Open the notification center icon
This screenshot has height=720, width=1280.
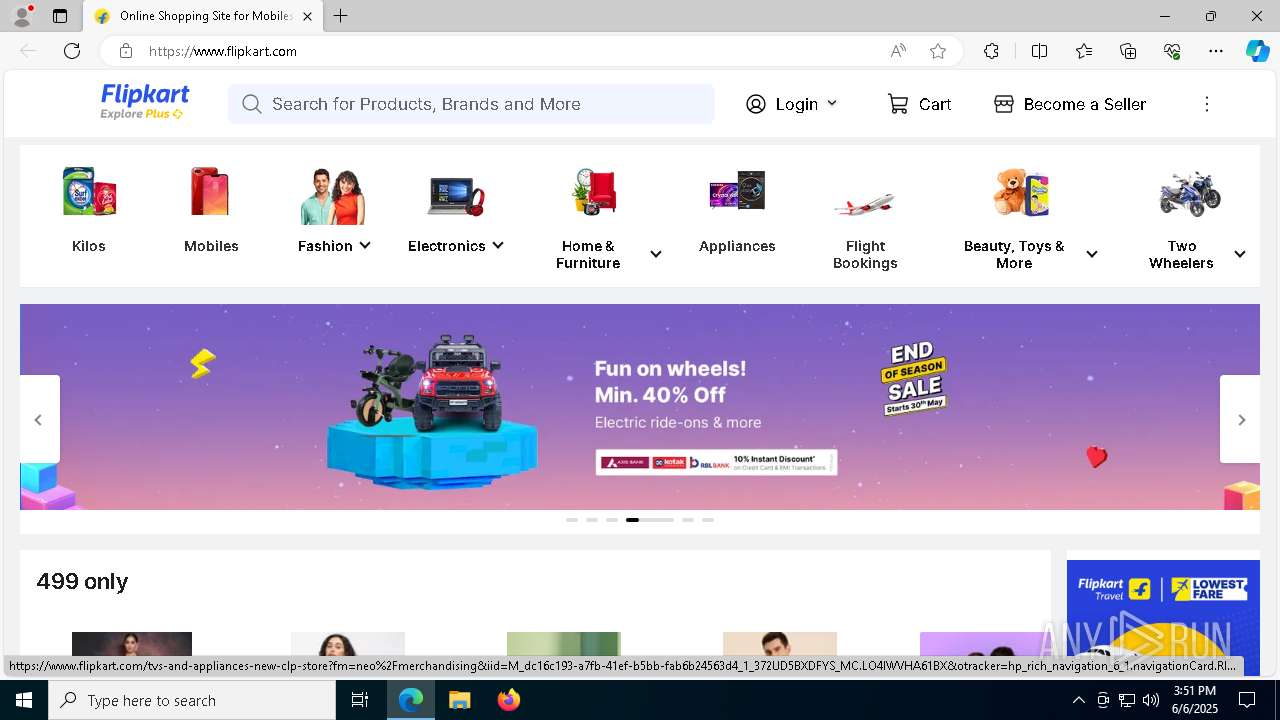[x=1247, y=700]
